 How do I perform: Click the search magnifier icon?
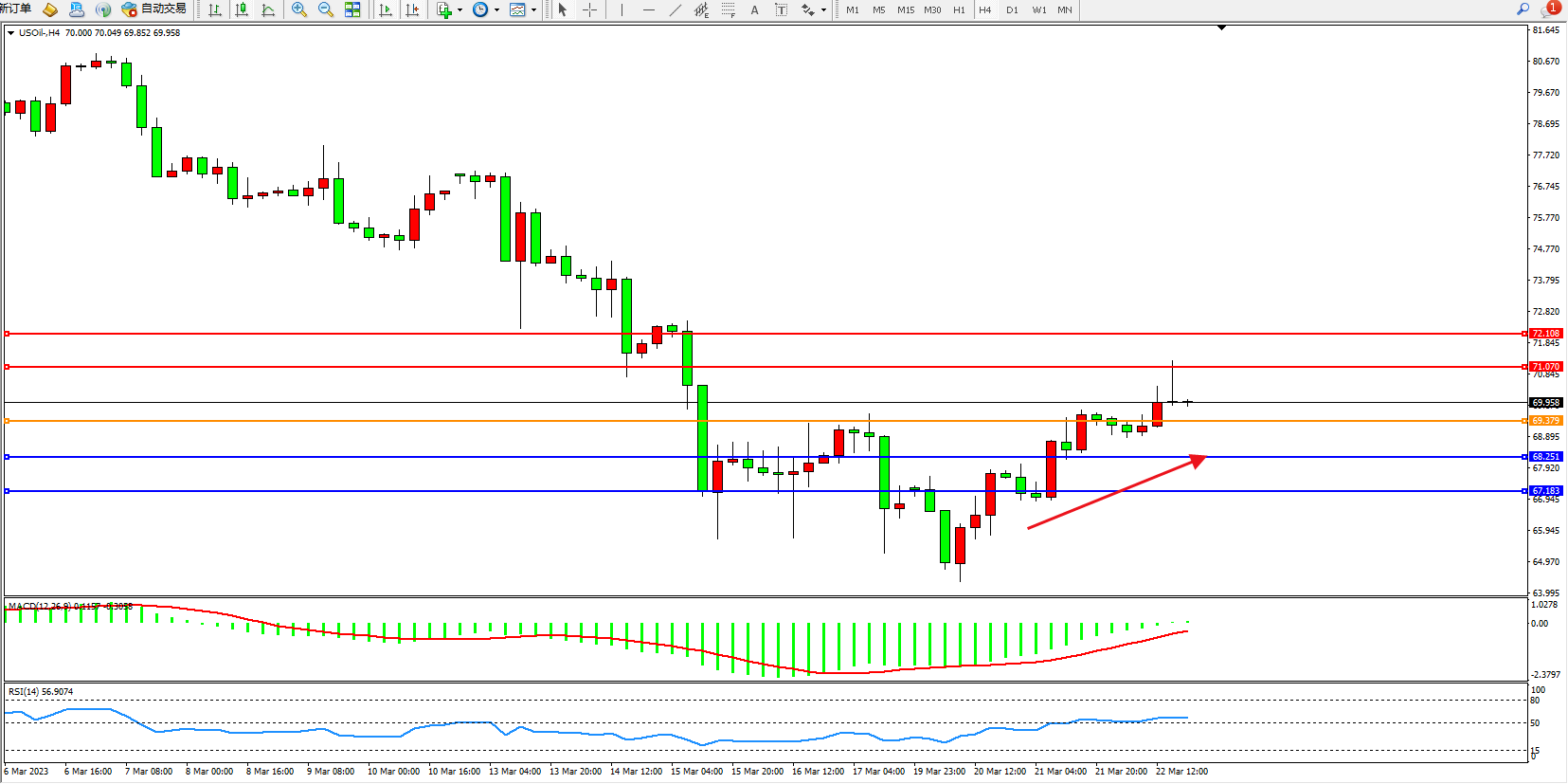coord(1523,9)
